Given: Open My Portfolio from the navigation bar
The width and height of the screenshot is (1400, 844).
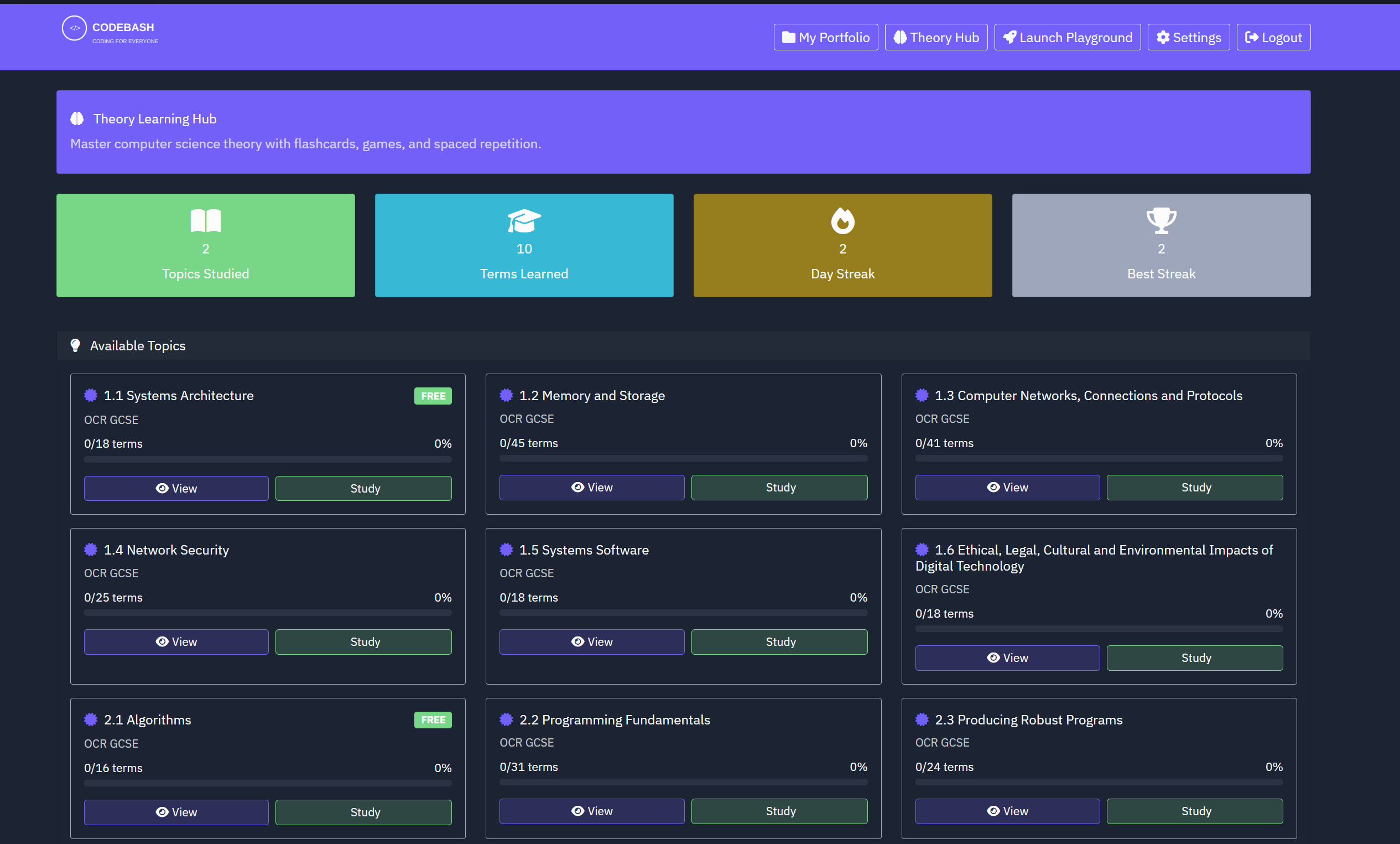Looking at the screenshot, I should click(825, 38).
